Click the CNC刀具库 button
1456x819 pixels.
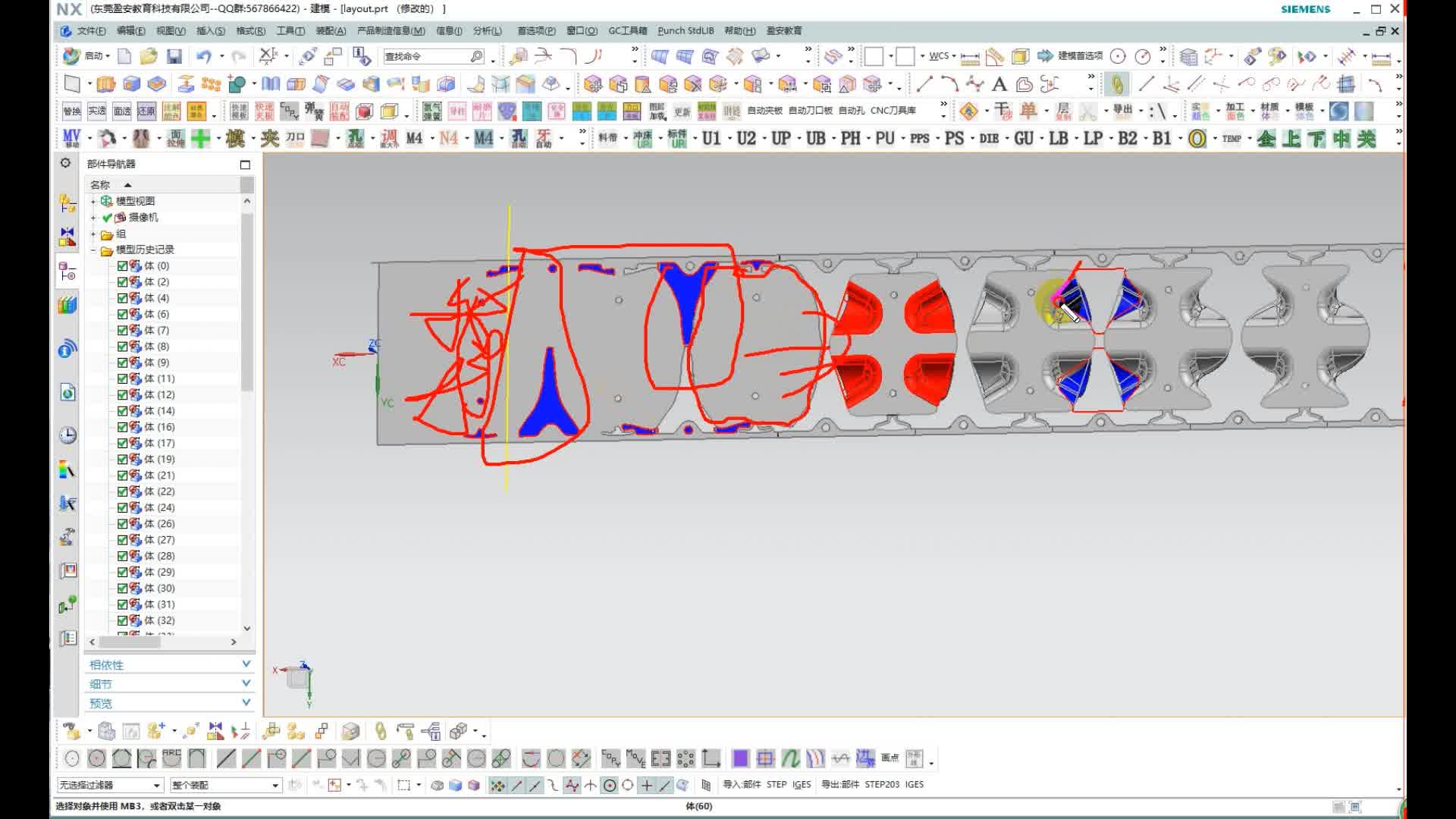point(893,111)
